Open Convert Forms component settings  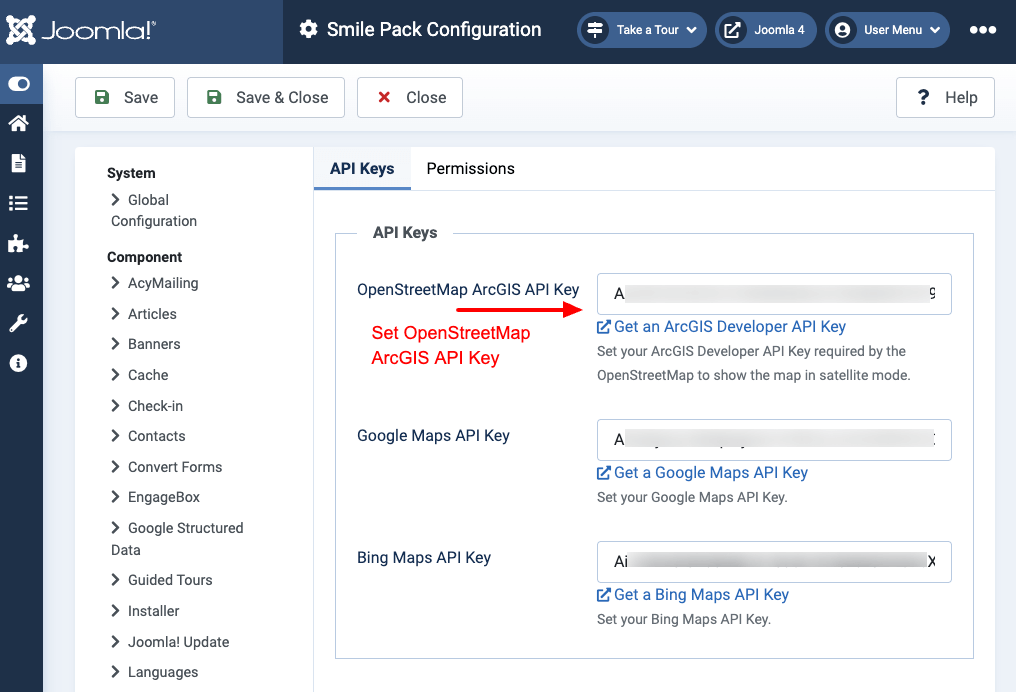(167, 467)
